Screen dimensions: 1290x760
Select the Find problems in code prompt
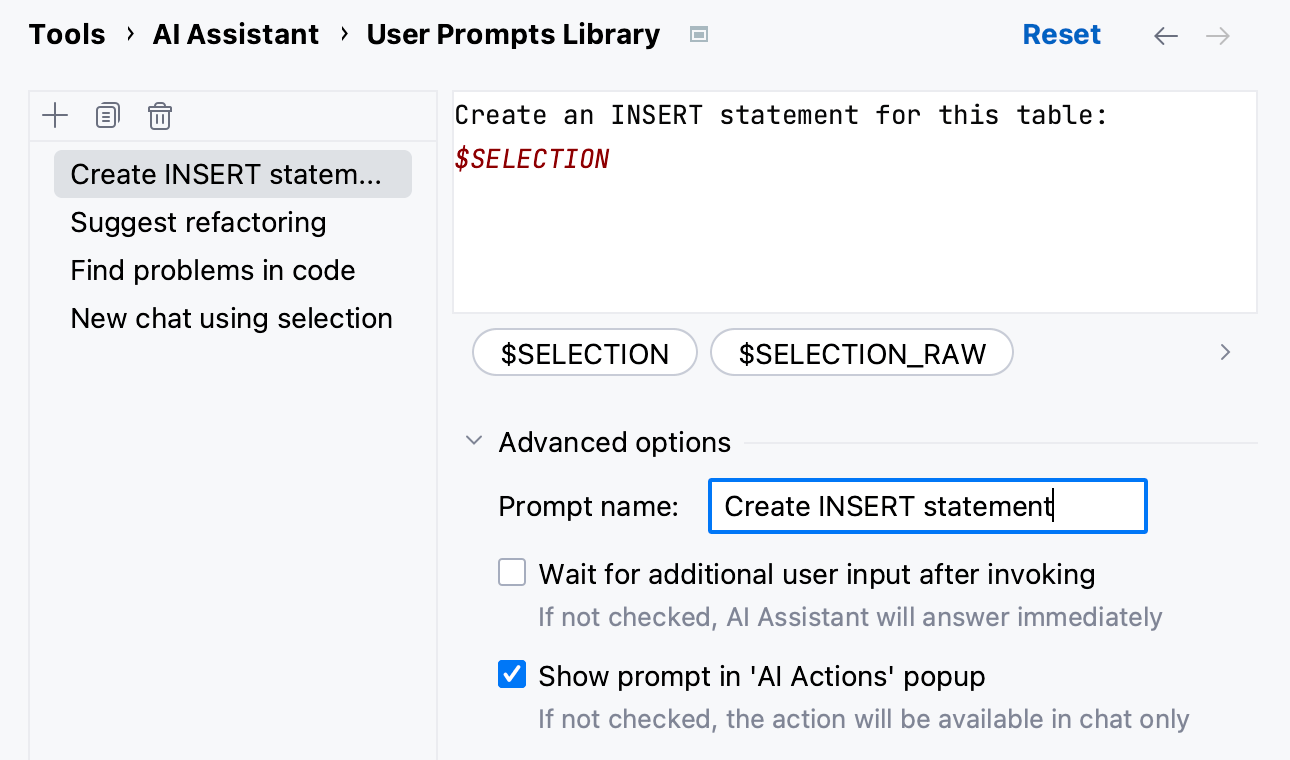pyautogui.click(x=233, y=270)
